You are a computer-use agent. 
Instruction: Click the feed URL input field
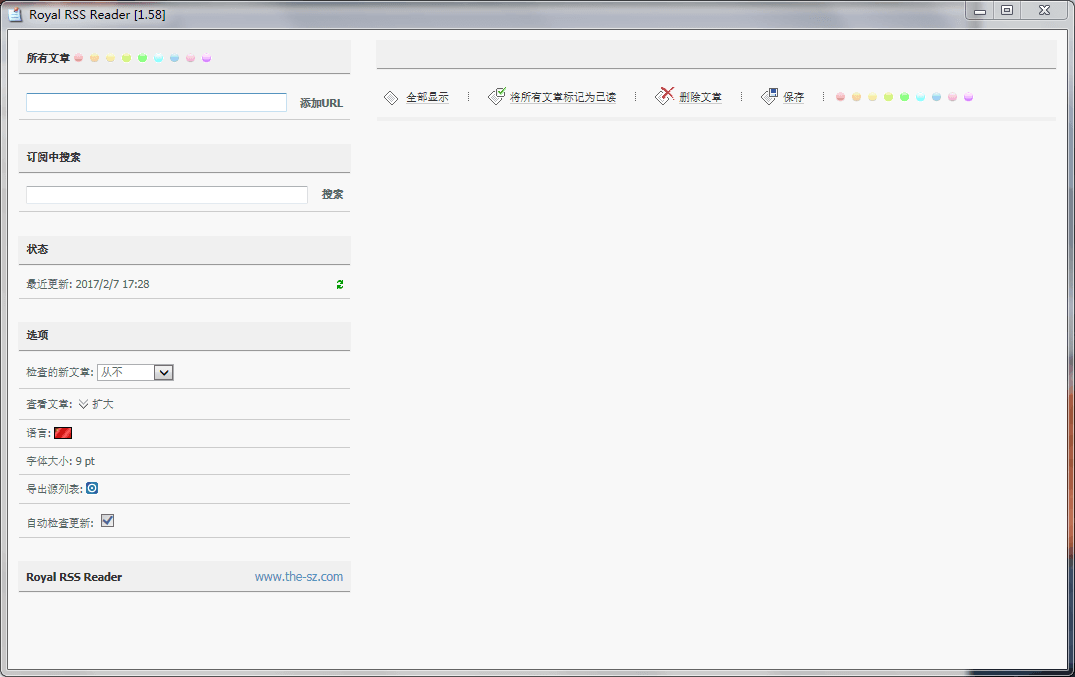[x=156, y=102]
